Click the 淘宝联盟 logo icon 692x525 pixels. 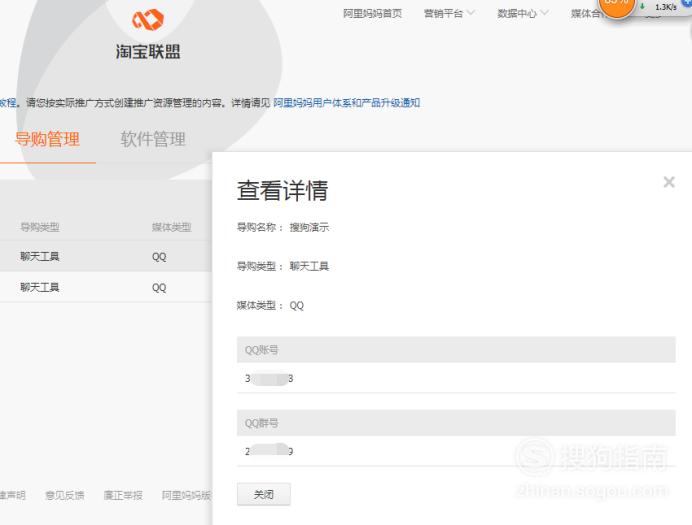click(148, 20)
